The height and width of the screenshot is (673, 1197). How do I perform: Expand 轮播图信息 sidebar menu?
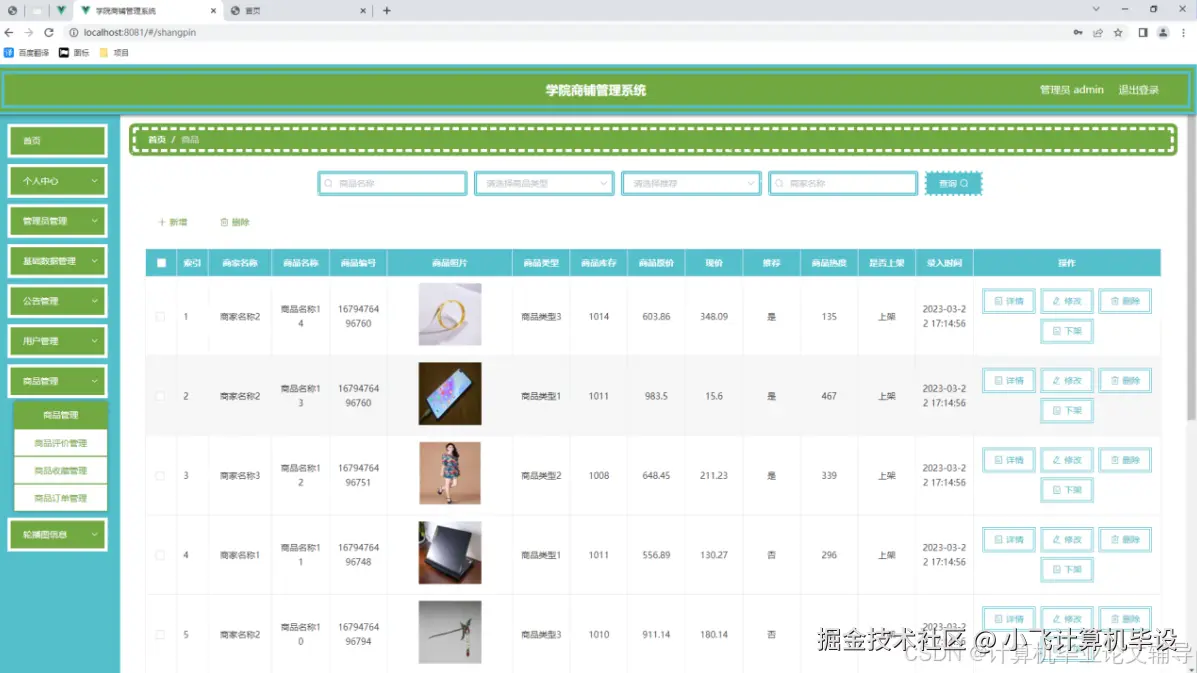click(x=57, y=535)
